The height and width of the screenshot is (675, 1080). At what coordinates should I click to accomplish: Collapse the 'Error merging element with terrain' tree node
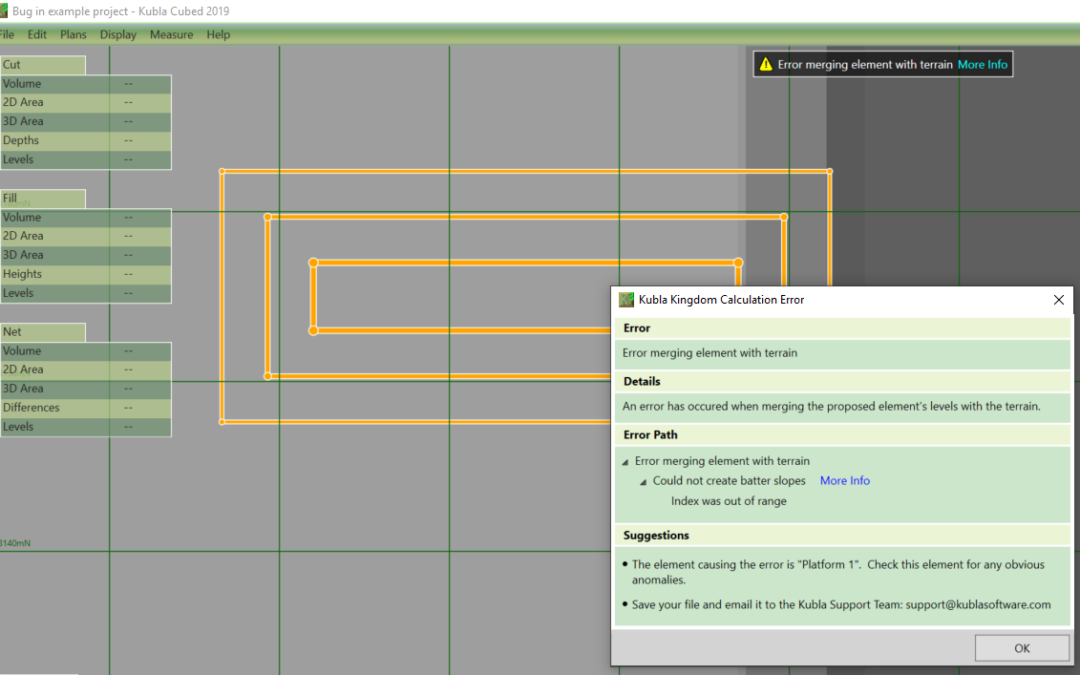pyautogui.click(x=625, y=461)
